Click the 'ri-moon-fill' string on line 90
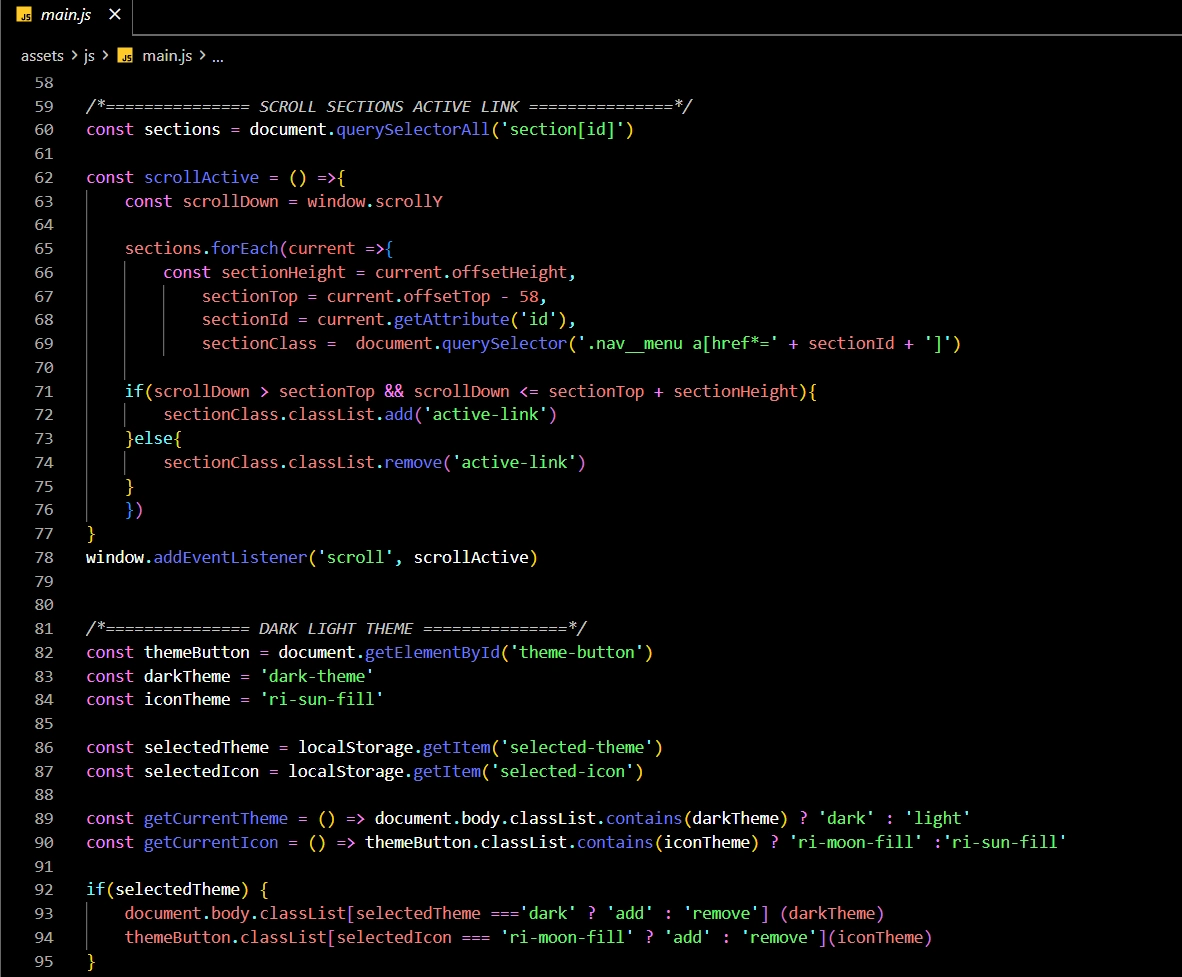1182x977 pixels. (x=855, y=843)
